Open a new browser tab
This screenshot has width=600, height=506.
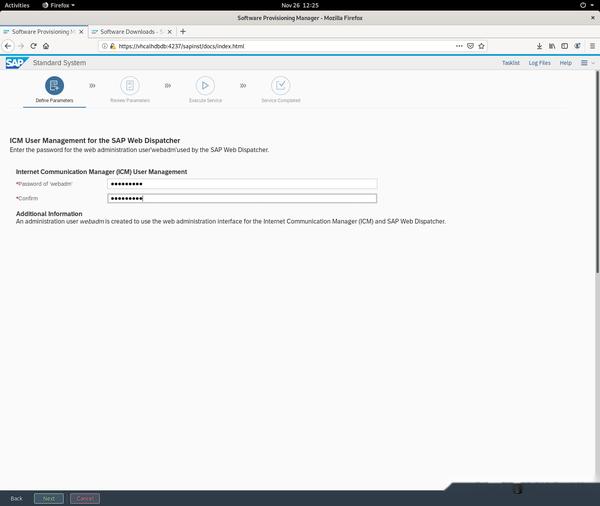click(x=183, y=32)
